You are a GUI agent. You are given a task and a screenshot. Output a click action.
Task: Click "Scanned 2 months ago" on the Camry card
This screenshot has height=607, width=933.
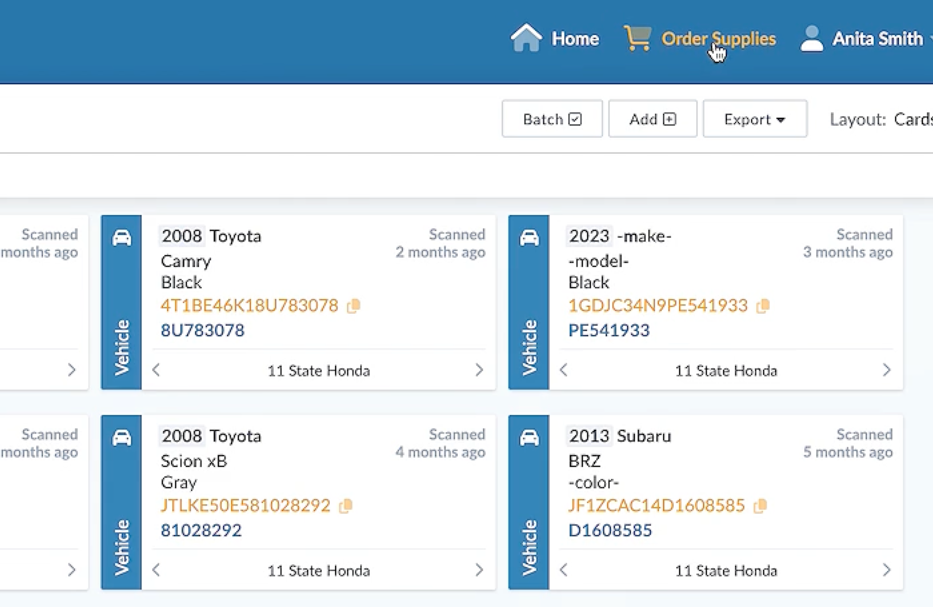coord(440,243)
